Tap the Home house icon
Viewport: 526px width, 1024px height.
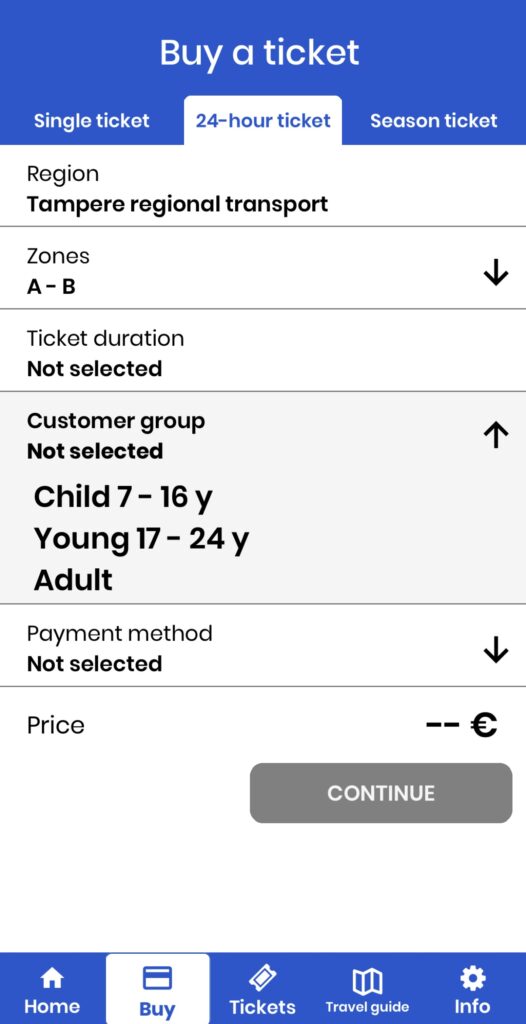[x=52, y=978]
